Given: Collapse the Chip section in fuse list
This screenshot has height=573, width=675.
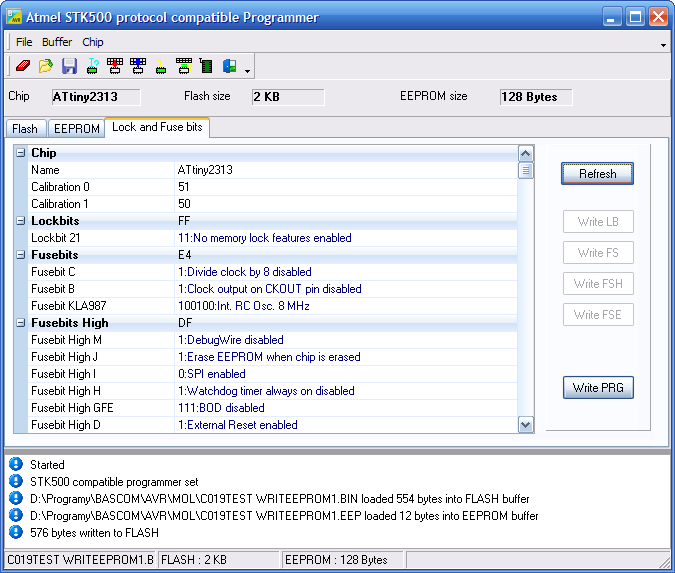Looking at the screenshot, I should pos(20,153).
